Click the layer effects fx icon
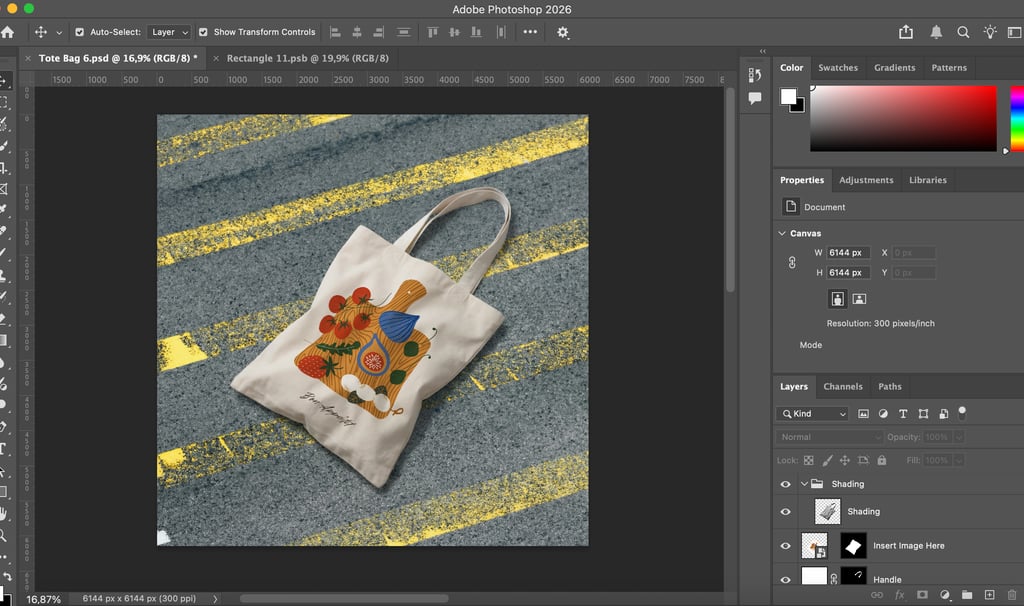Screen dimensions: 1024x606 pos(899,595)
